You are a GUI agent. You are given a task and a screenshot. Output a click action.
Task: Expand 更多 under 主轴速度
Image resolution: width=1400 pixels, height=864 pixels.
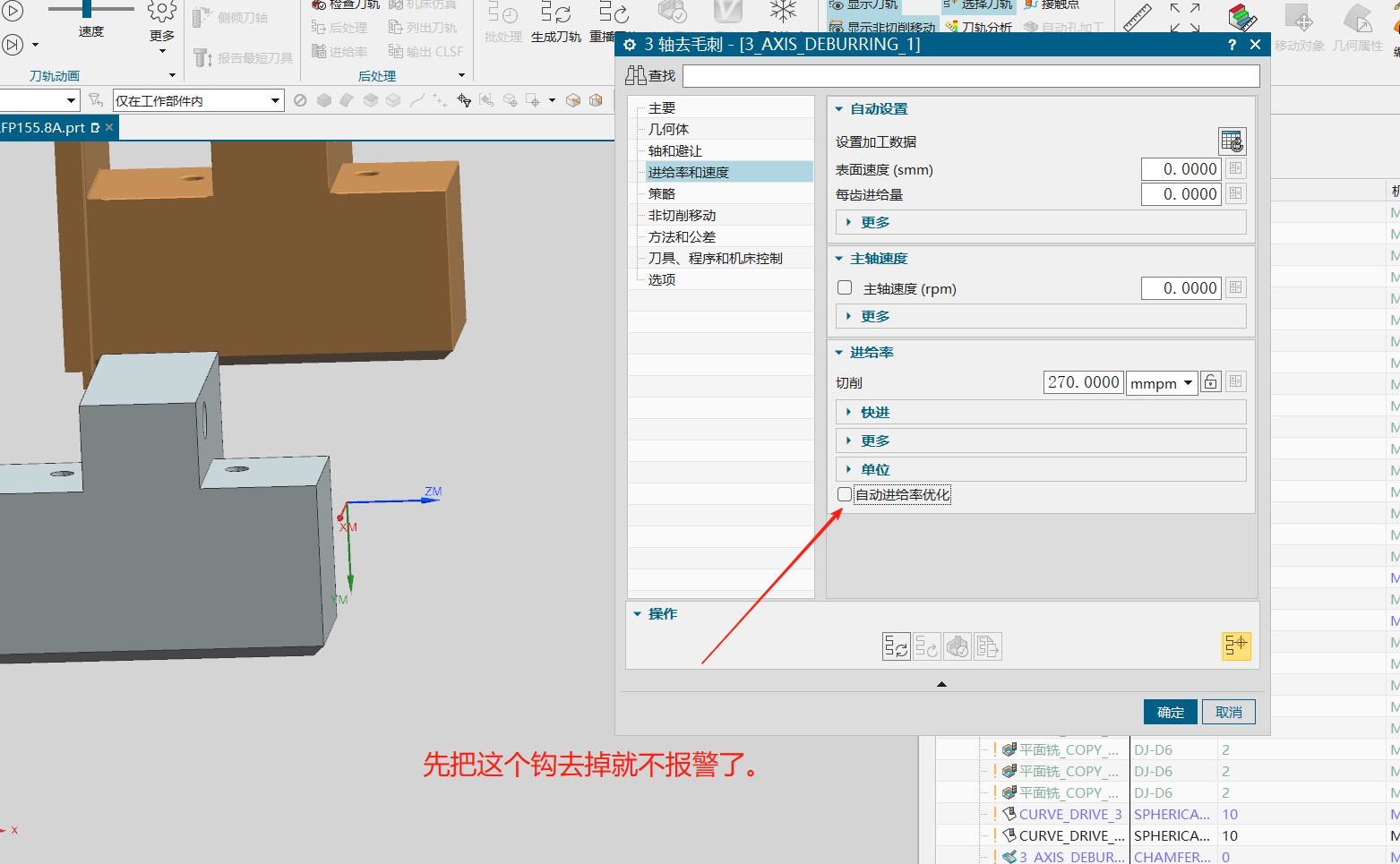coord(1040,316)
